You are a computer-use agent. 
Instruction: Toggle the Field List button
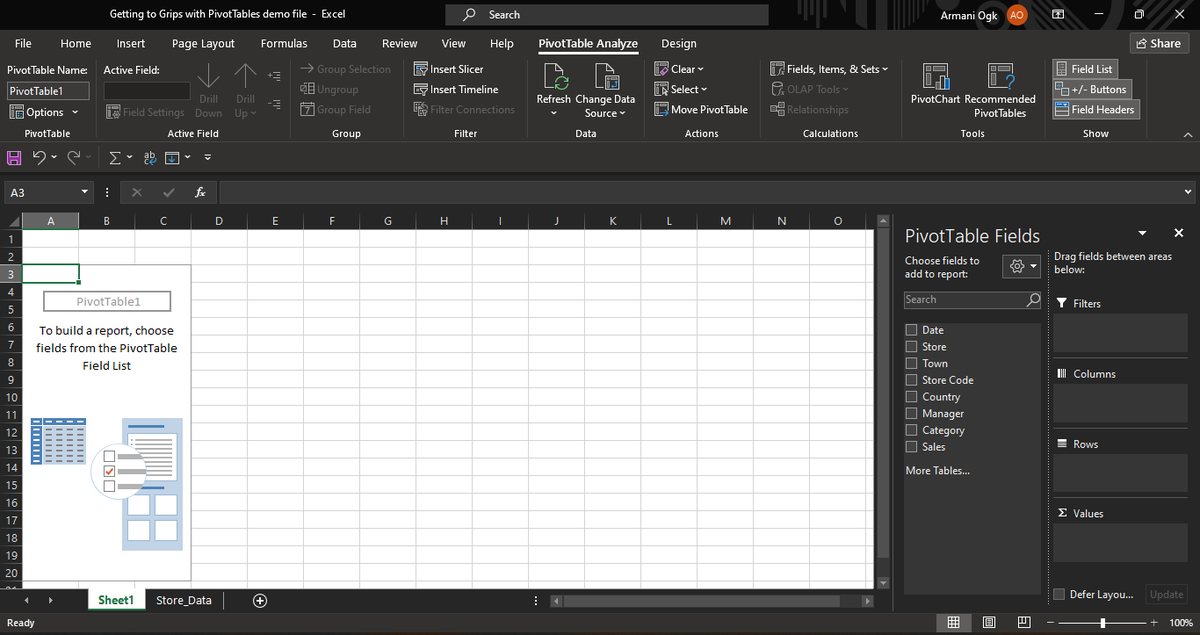(x=1085, y=69)
